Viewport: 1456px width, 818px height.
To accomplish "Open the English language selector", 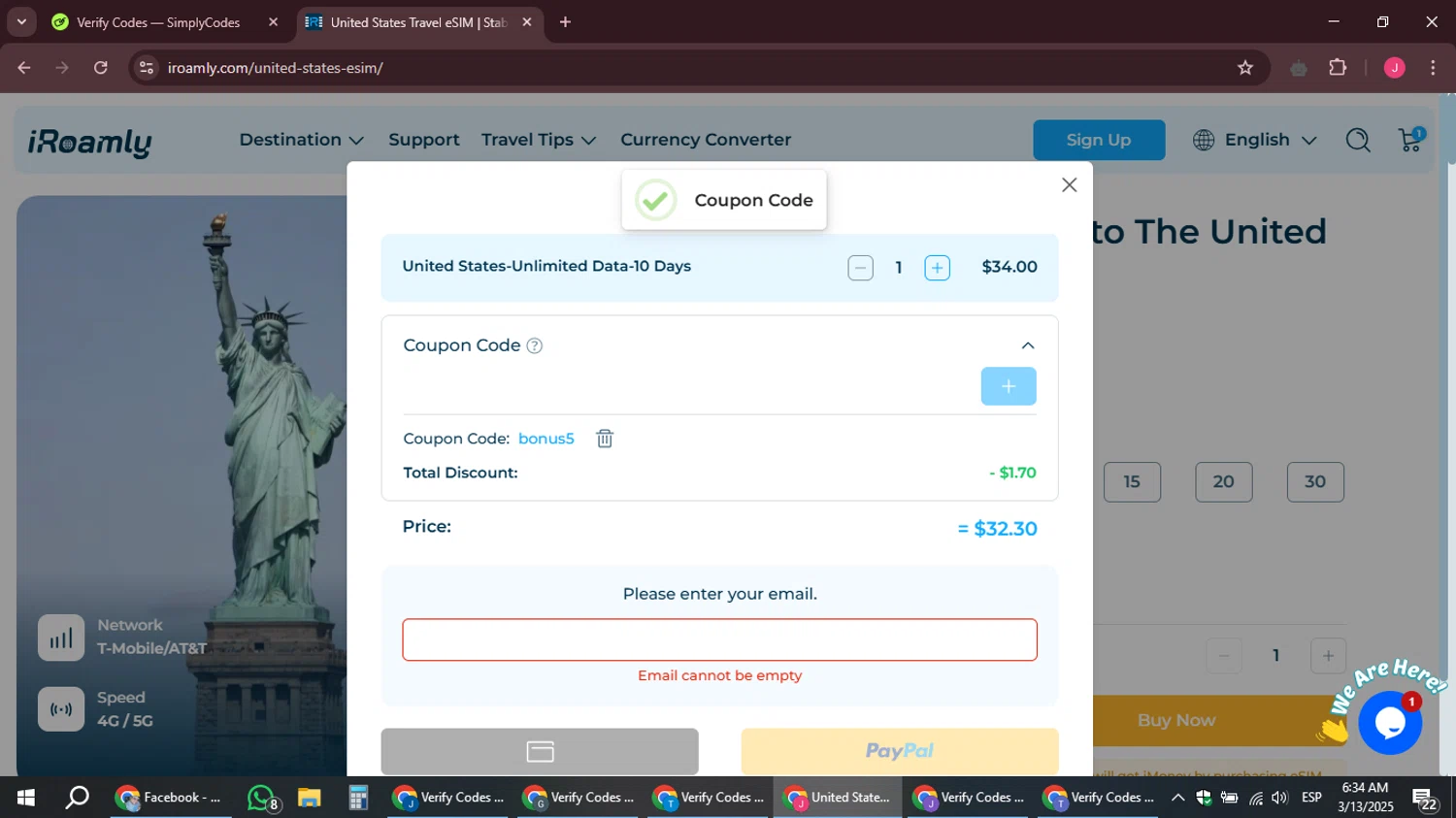I will [1255, 140].
